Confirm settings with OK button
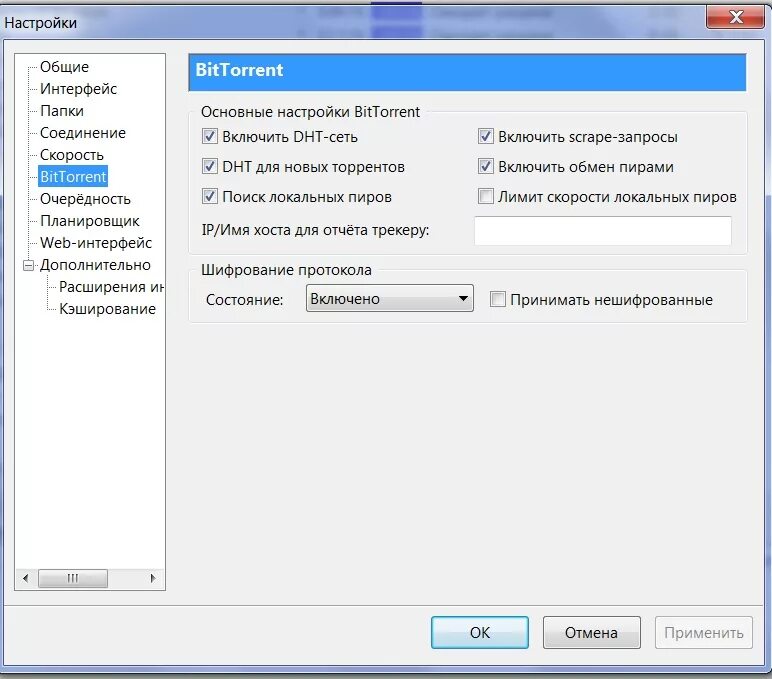This screenshot has height=679, width=772. 480,632
